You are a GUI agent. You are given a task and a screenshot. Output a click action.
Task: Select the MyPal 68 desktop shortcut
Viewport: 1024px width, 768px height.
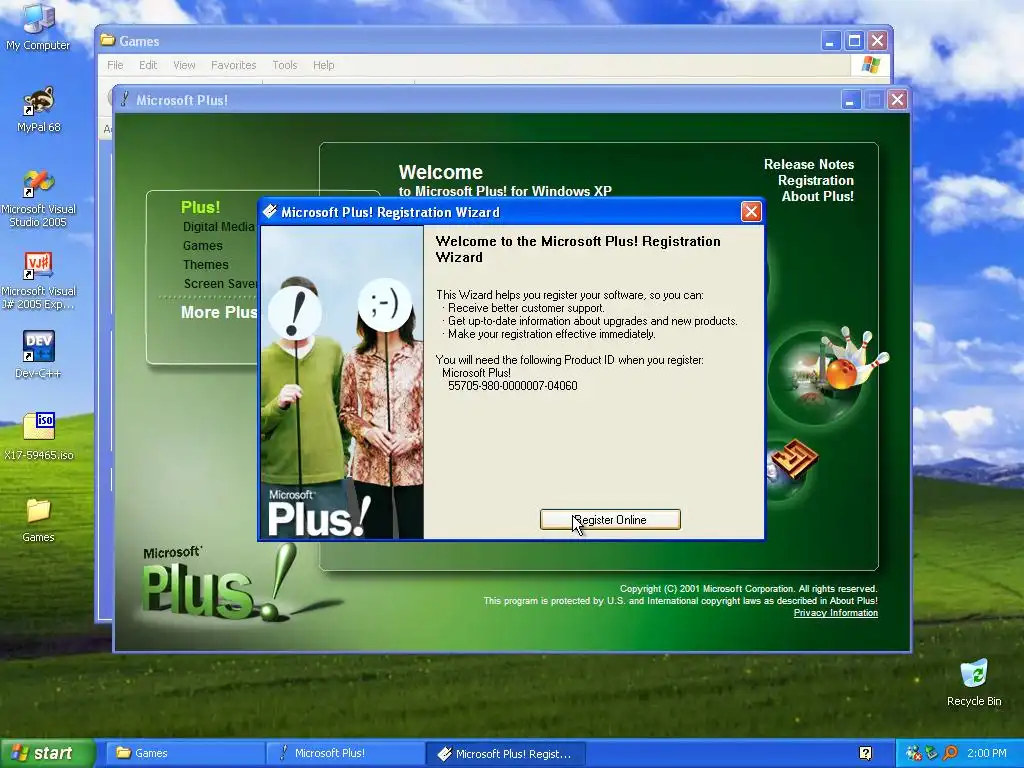(38, 110)
